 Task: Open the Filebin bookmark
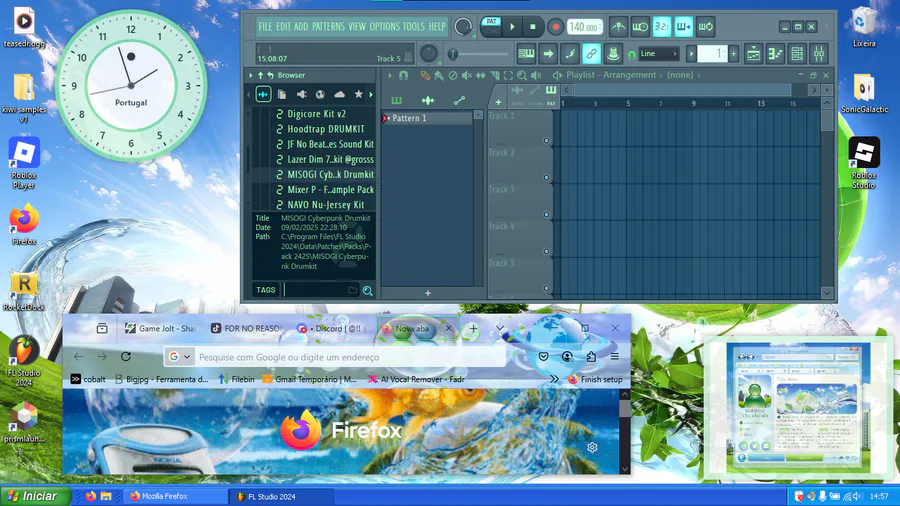[236, 379]
